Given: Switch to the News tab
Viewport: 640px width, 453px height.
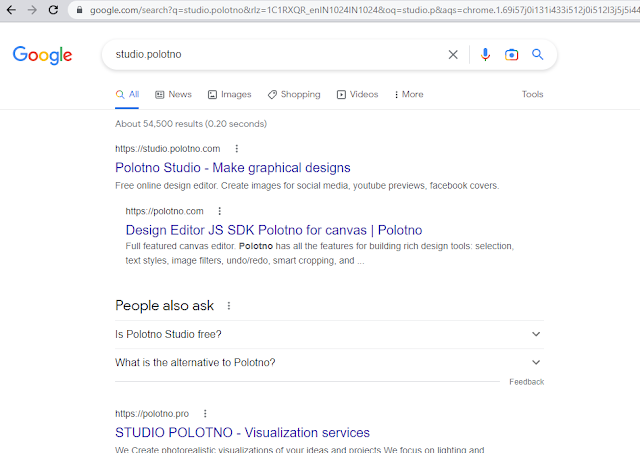Looking at the screenshot, I should point(173,94).
